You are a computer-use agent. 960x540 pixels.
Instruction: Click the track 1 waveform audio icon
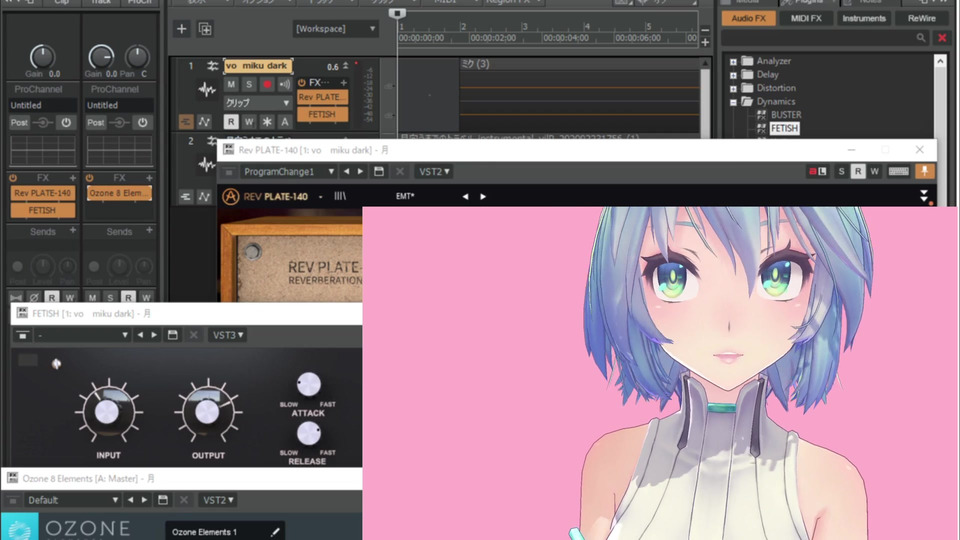[206, 90]
